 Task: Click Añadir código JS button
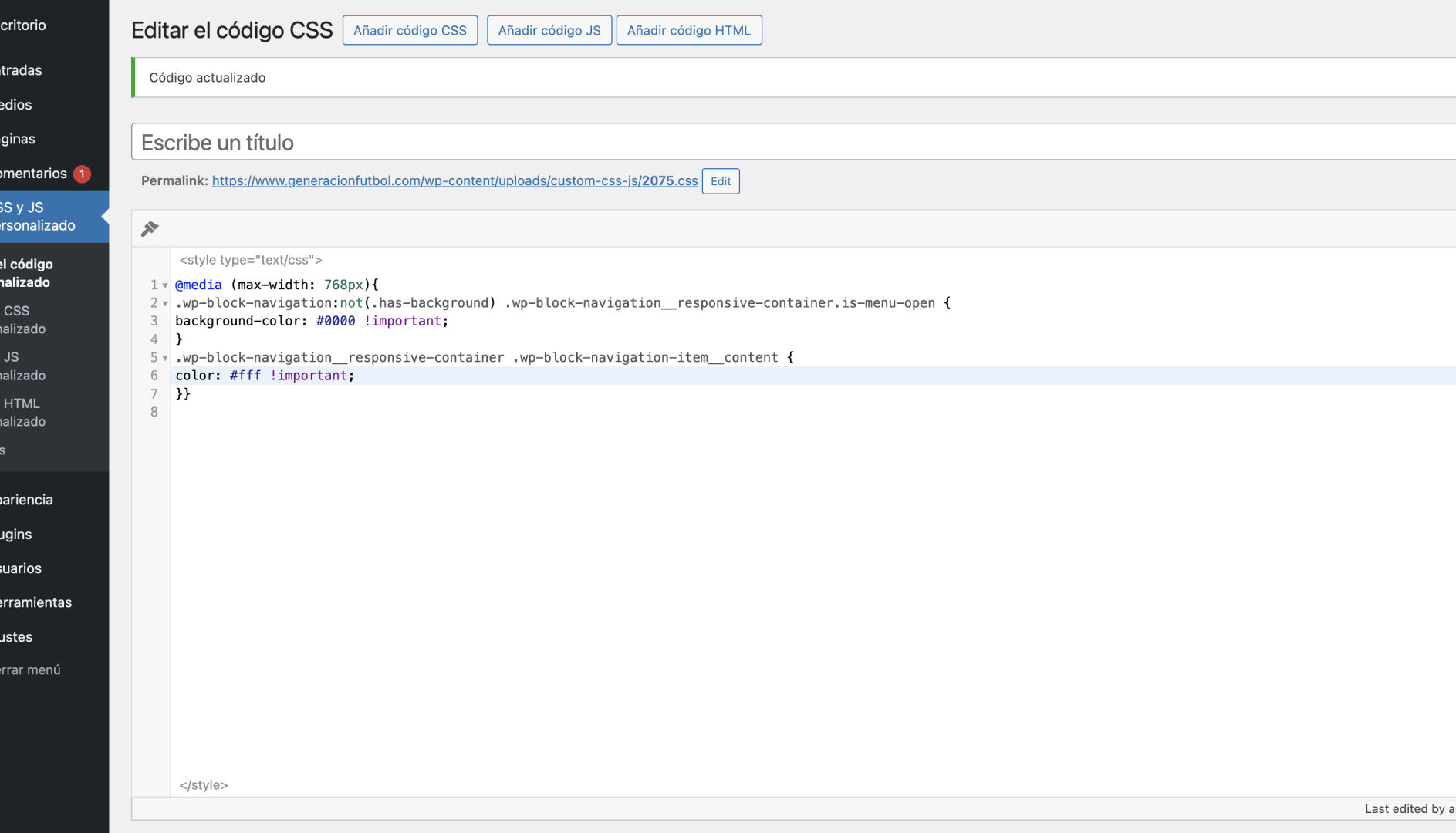point(549,30)
